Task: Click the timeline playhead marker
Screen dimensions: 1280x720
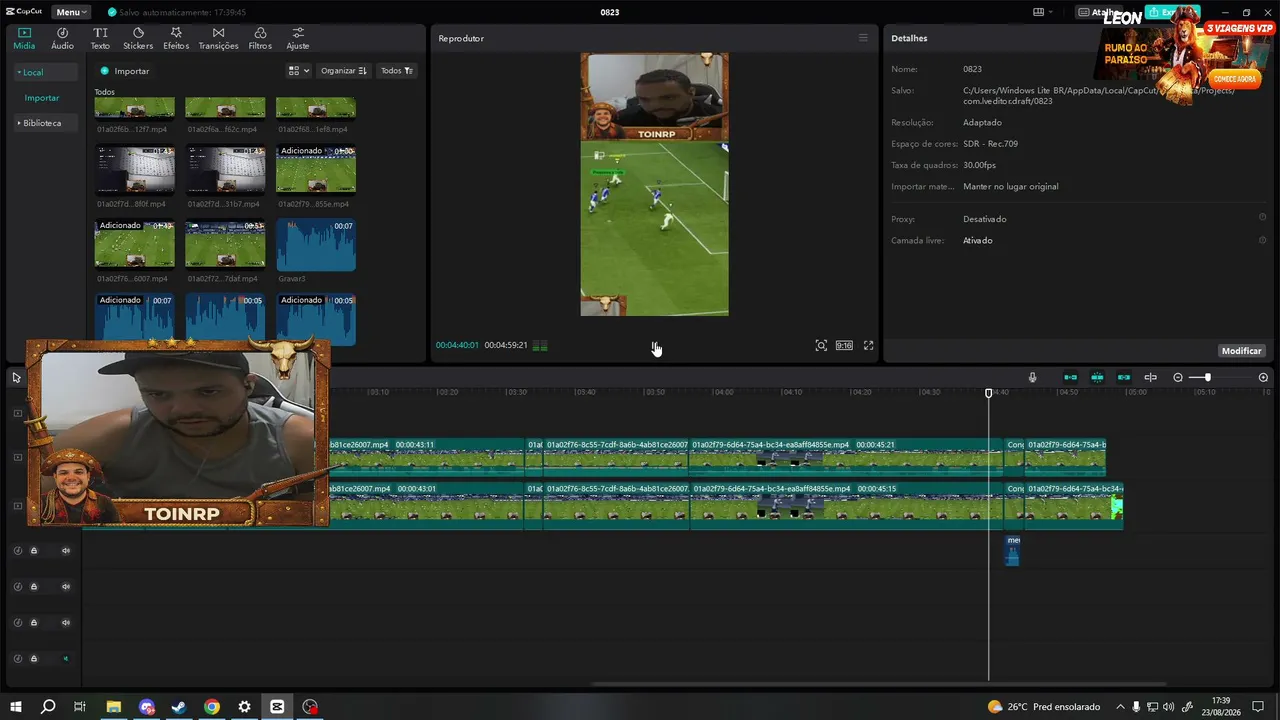Action: 989,393
